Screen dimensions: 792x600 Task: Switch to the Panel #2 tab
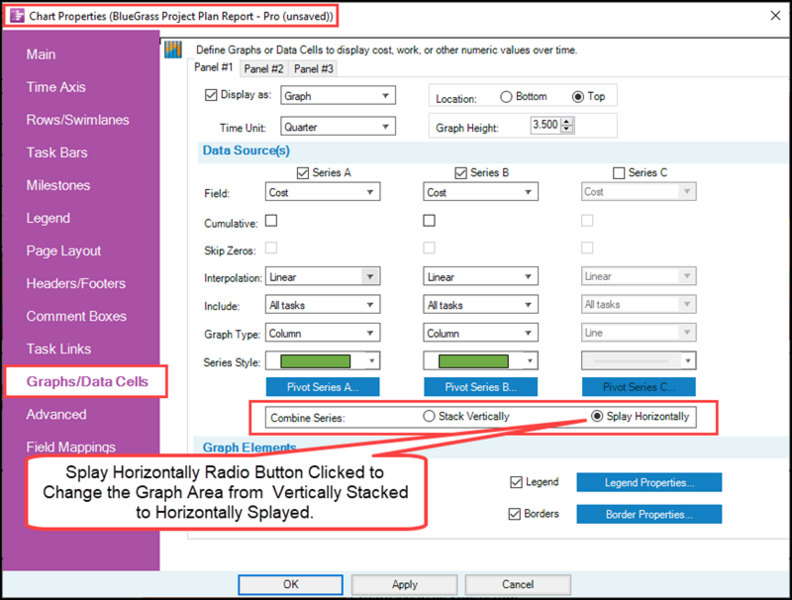[264, 69]
